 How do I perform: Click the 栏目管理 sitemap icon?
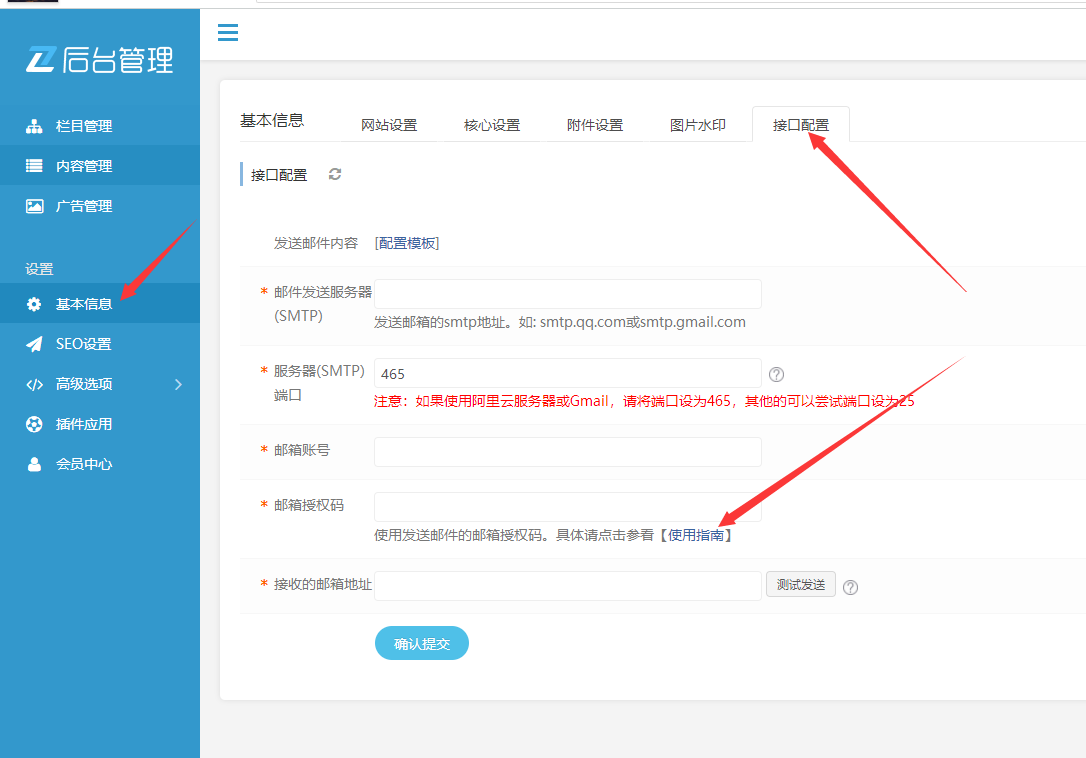tap(34, 126)
